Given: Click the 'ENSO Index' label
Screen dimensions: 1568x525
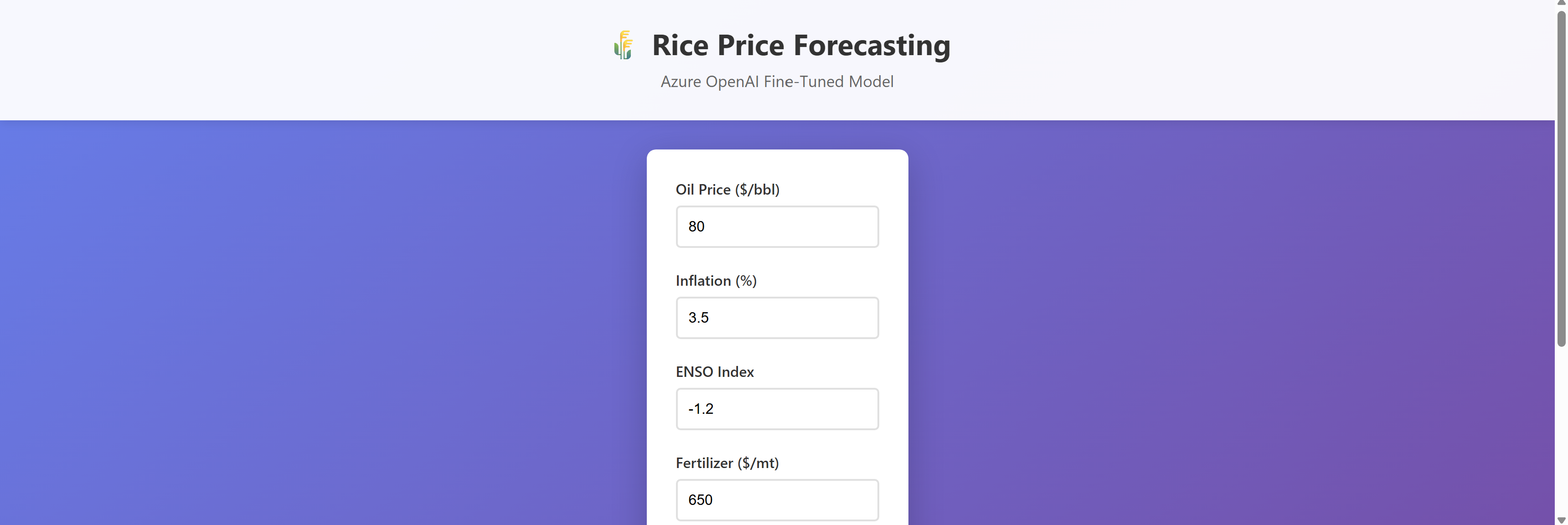Looking at the screenshot, I should tap(714, 372).
